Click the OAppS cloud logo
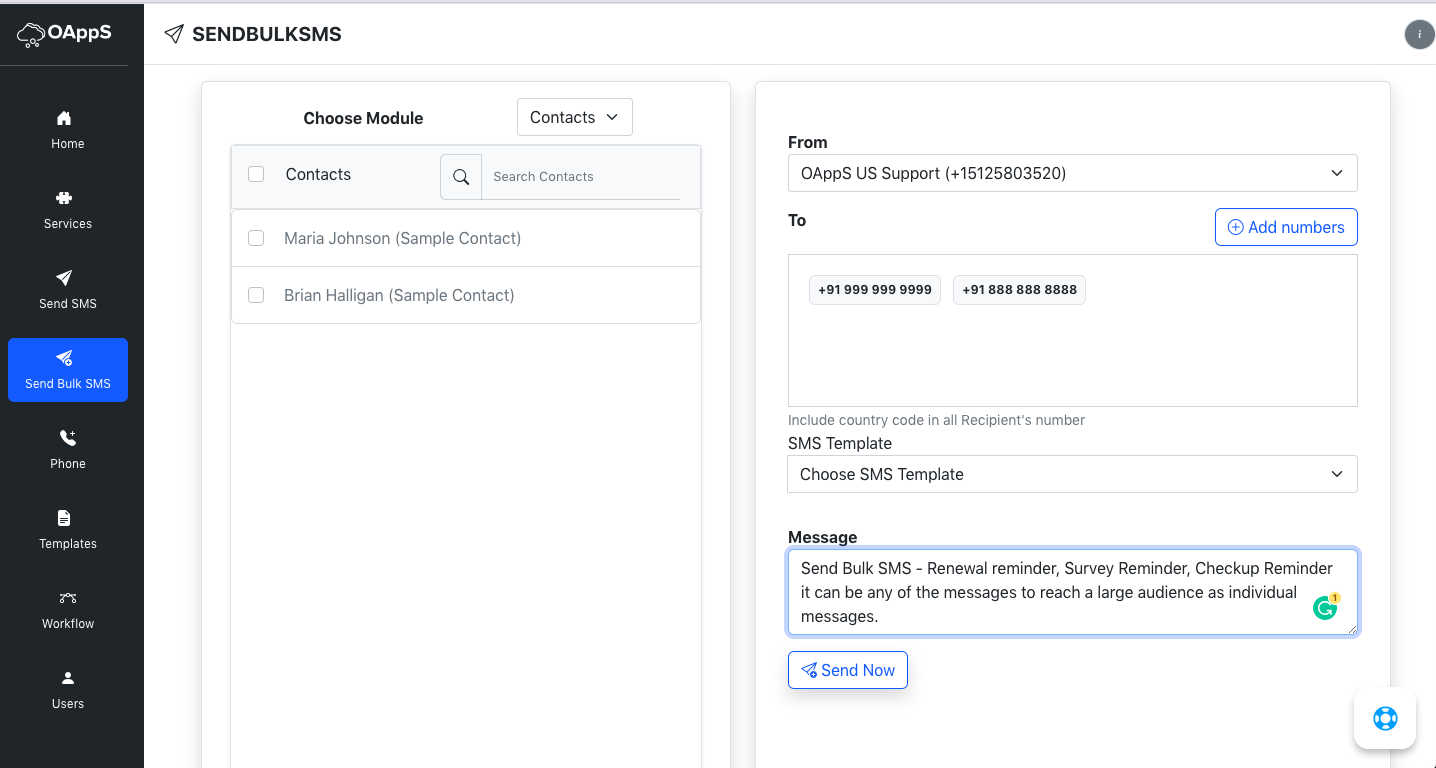This screenshot has height=768, width=1436. pos(64,35)
